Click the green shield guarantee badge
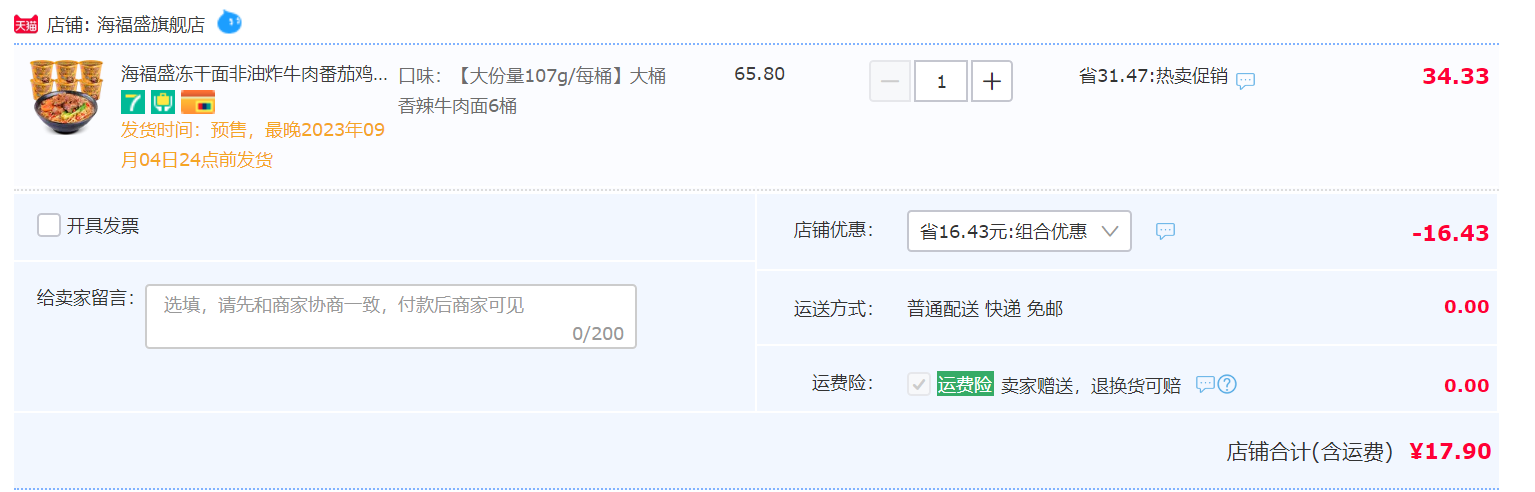This screenshot has height=492, width=1535. tap(163, 102)
